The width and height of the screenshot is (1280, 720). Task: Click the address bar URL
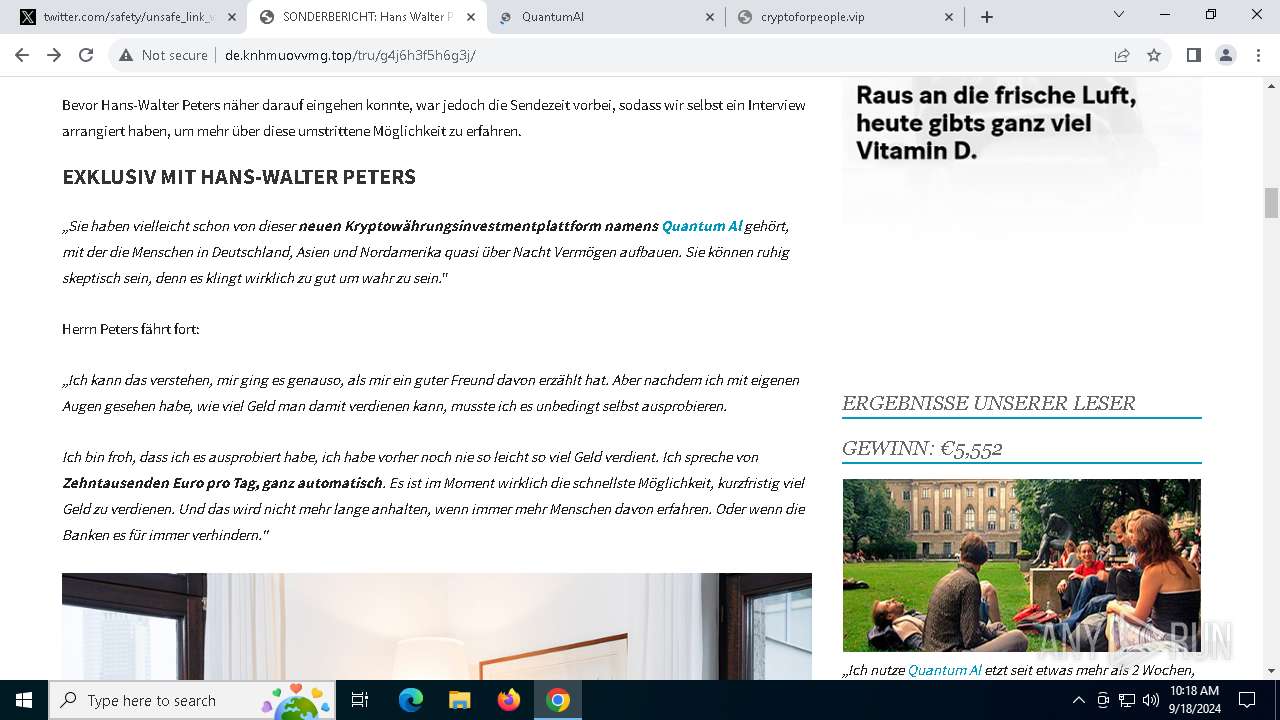click(350, 55)
